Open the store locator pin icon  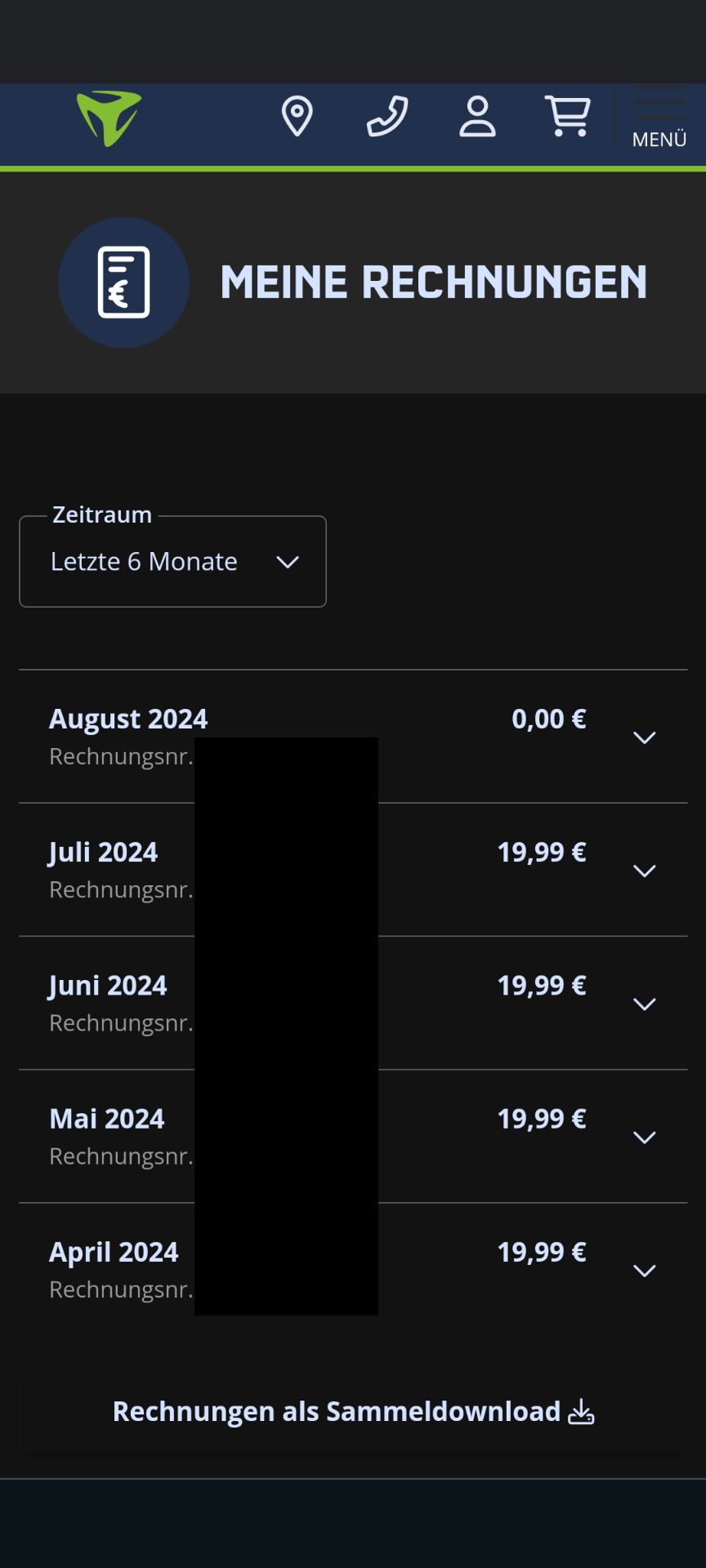pyautogui.click(x=297, y=116)
